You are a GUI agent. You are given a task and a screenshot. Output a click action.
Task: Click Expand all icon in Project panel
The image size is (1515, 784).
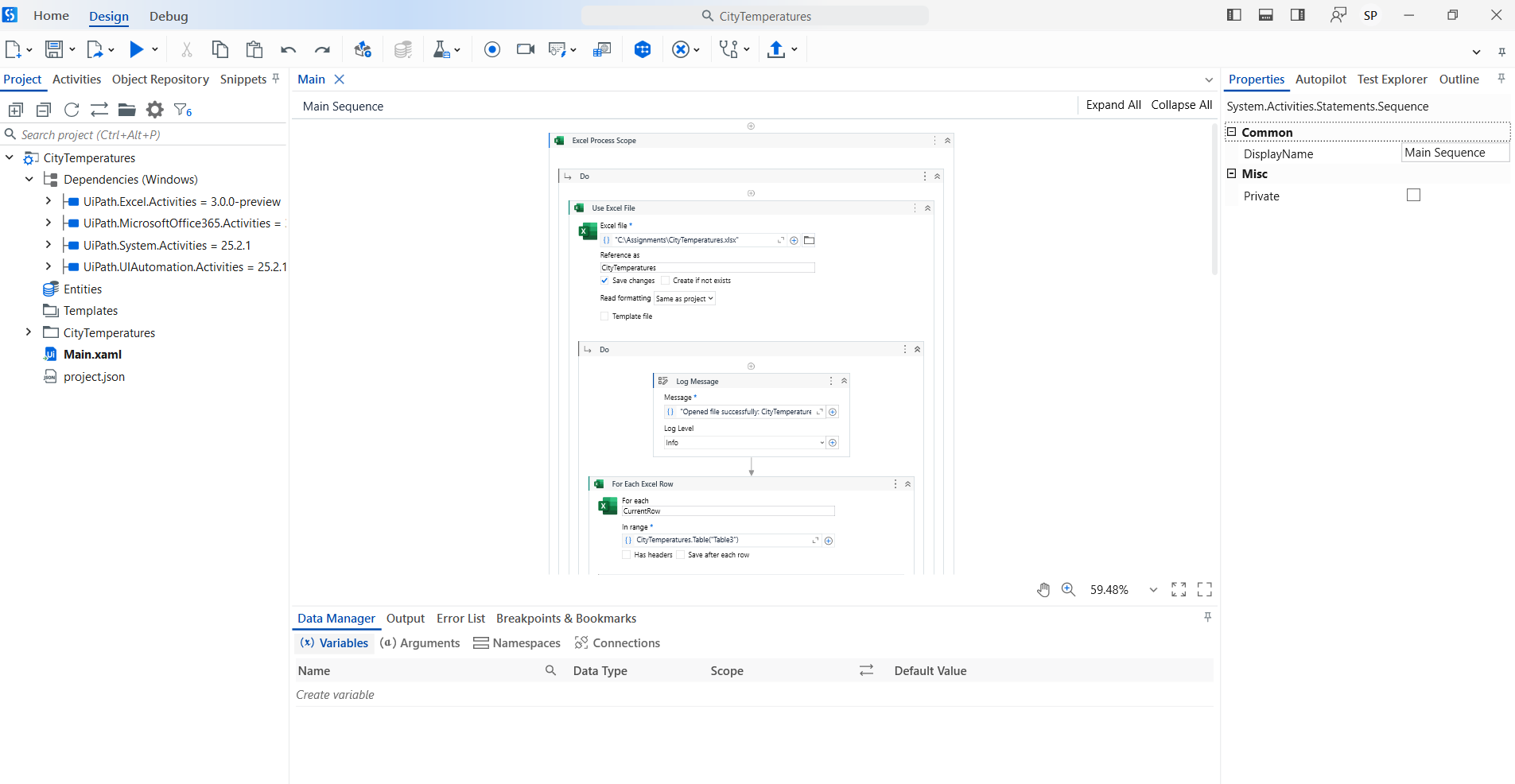[x=16, y=110]
